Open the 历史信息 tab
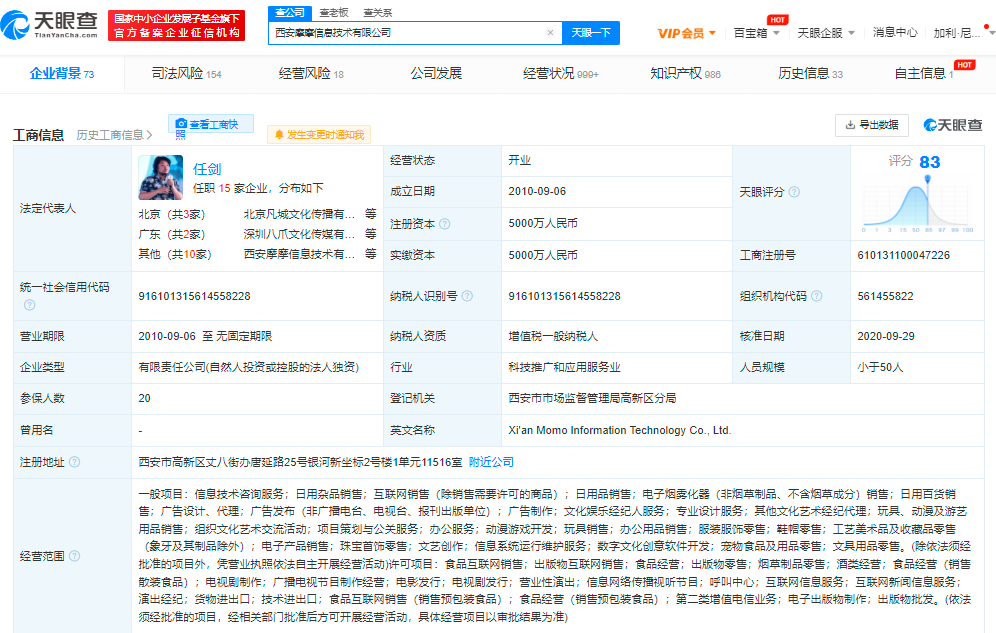996x633 pixels. click(x=810, y=74)
